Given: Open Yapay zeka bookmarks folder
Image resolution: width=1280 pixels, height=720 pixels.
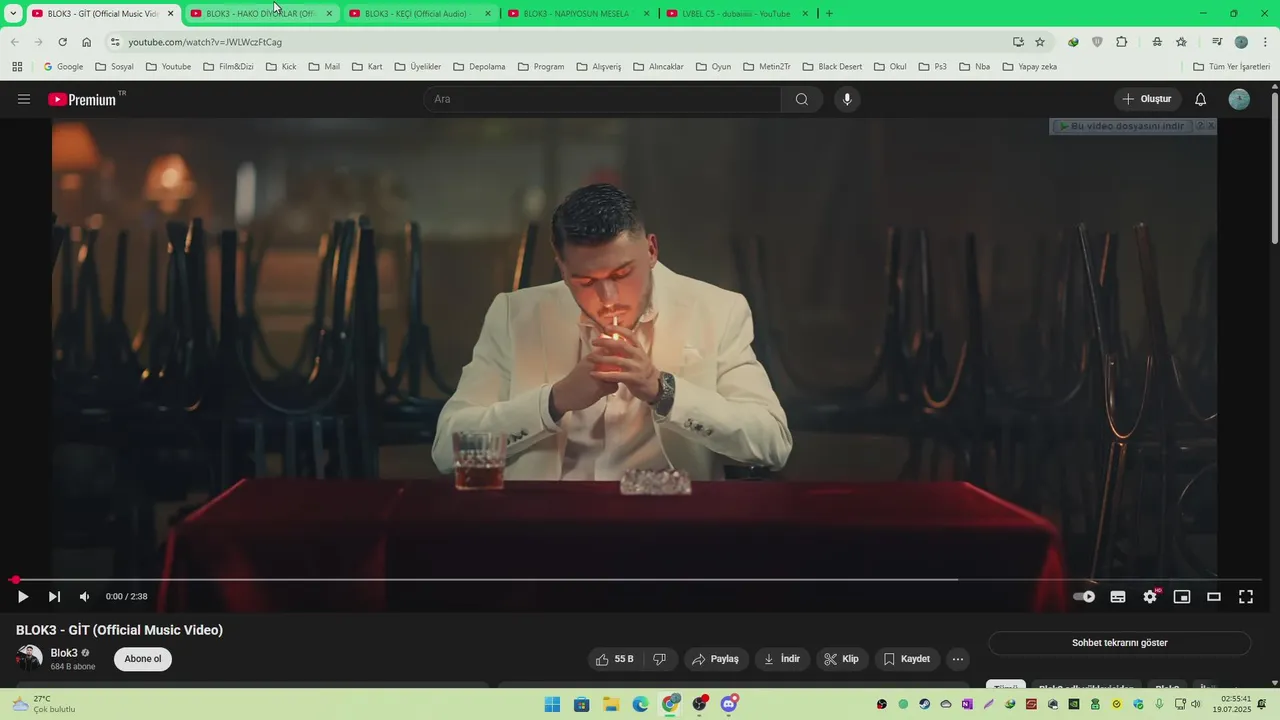Looking at the screenshot, I should coord(1030,67).
